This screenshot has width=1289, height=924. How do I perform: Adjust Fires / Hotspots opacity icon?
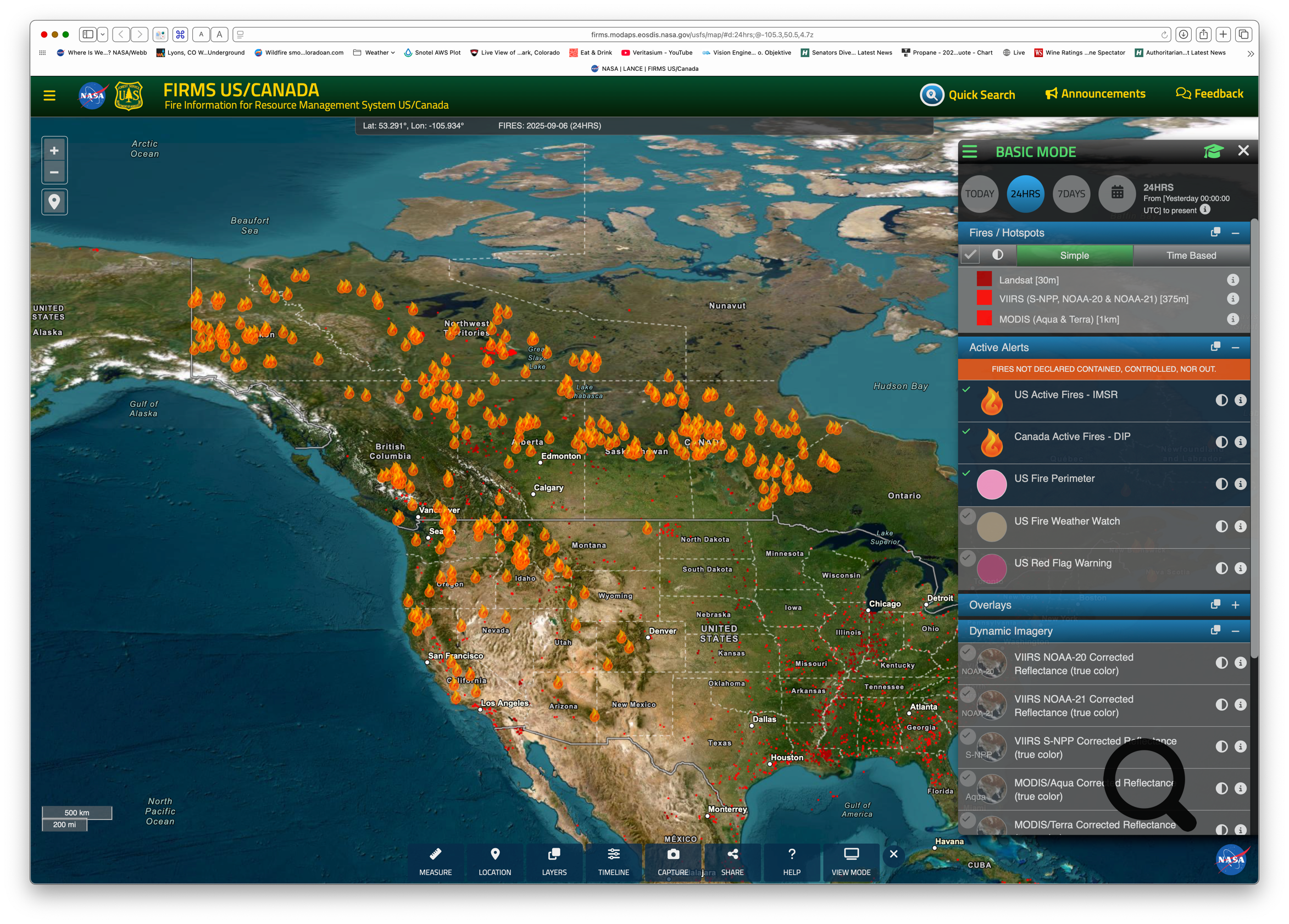coord(997,254)
